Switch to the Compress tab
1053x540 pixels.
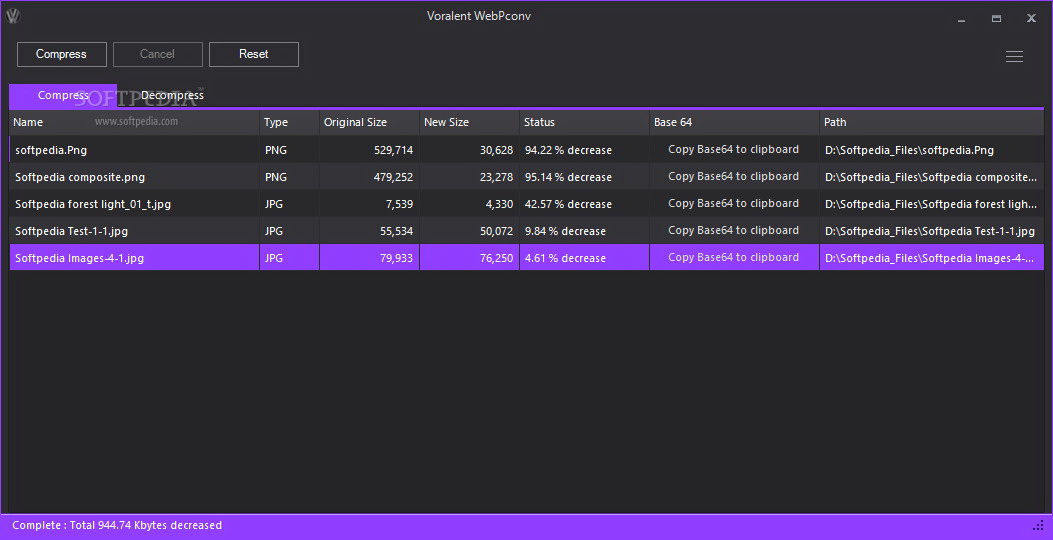63,95
